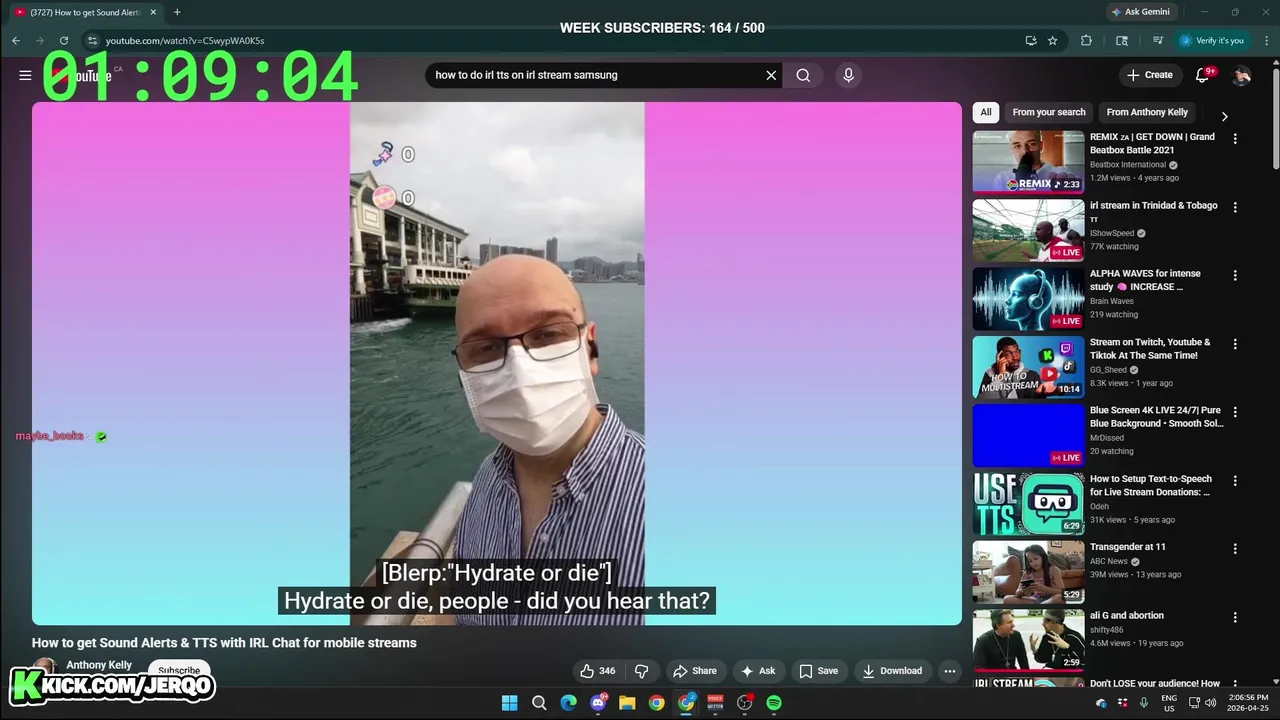Open Spotify from the taskbar

[x=774, y=703]
